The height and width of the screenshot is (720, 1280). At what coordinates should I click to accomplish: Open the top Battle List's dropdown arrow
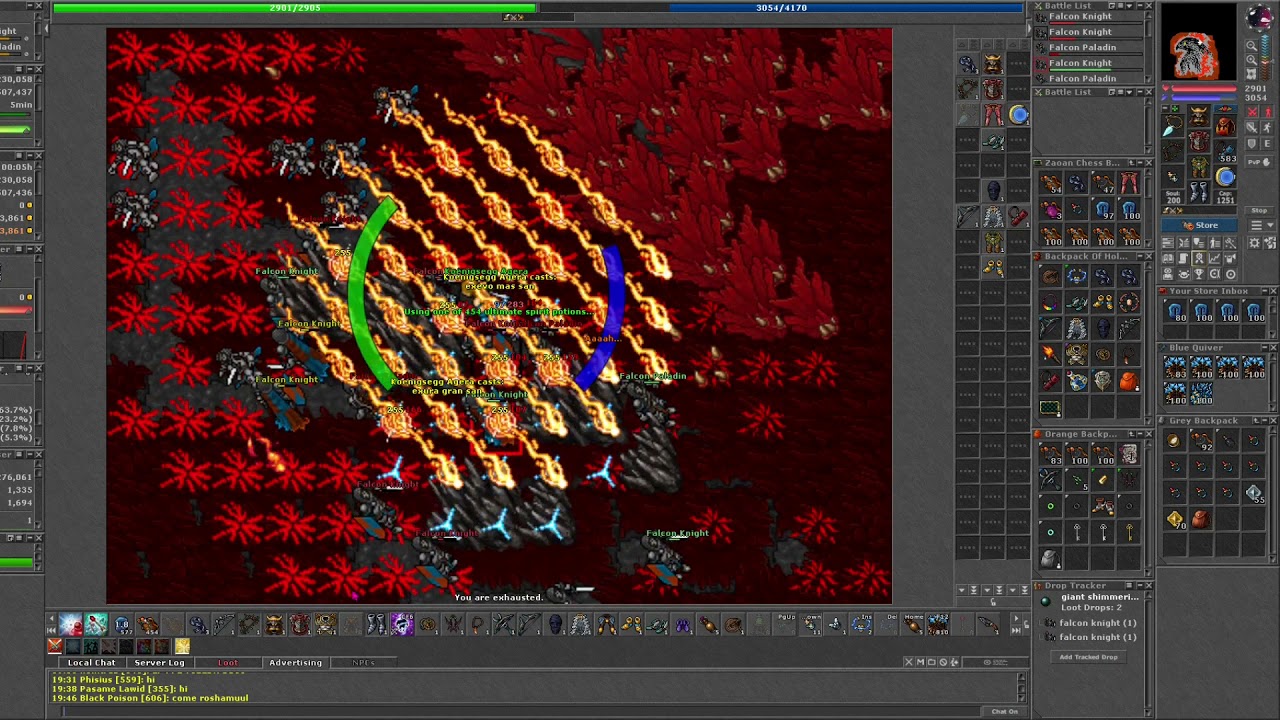[x=1128, y=6]
